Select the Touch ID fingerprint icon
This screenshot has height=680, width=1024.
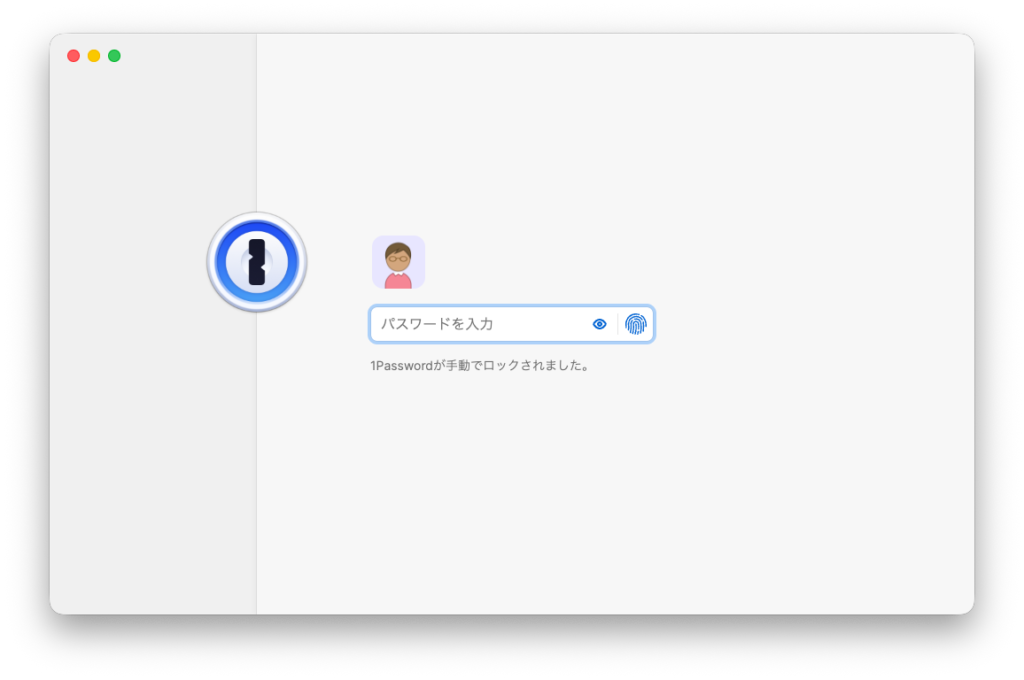(x=637, y=323)
